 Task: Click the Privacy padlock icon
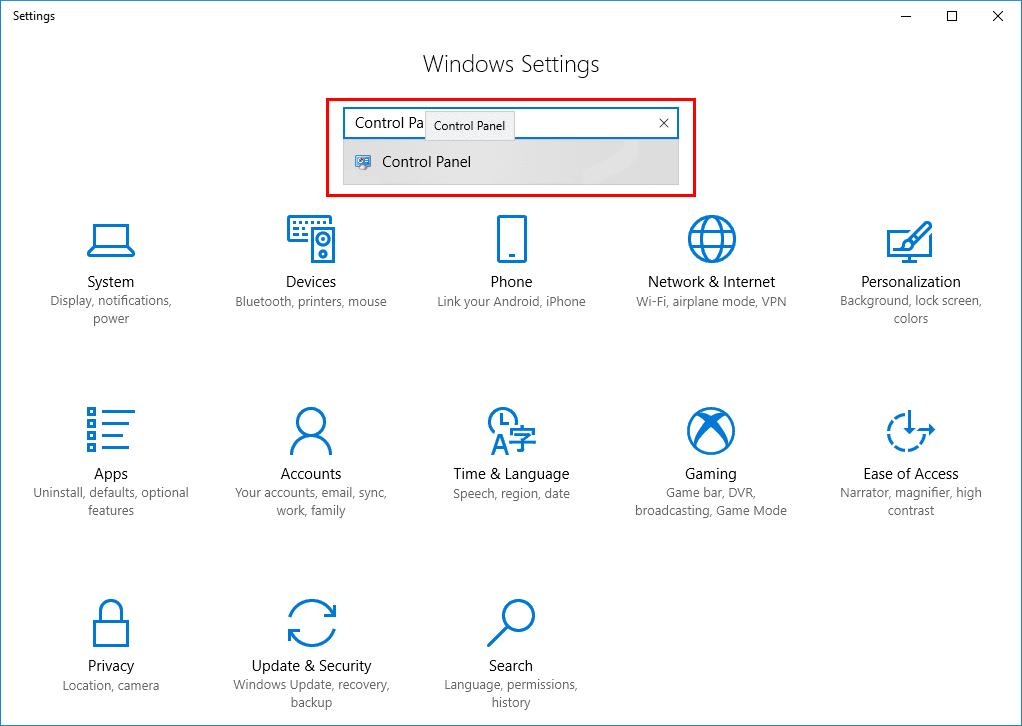(111, 623)
